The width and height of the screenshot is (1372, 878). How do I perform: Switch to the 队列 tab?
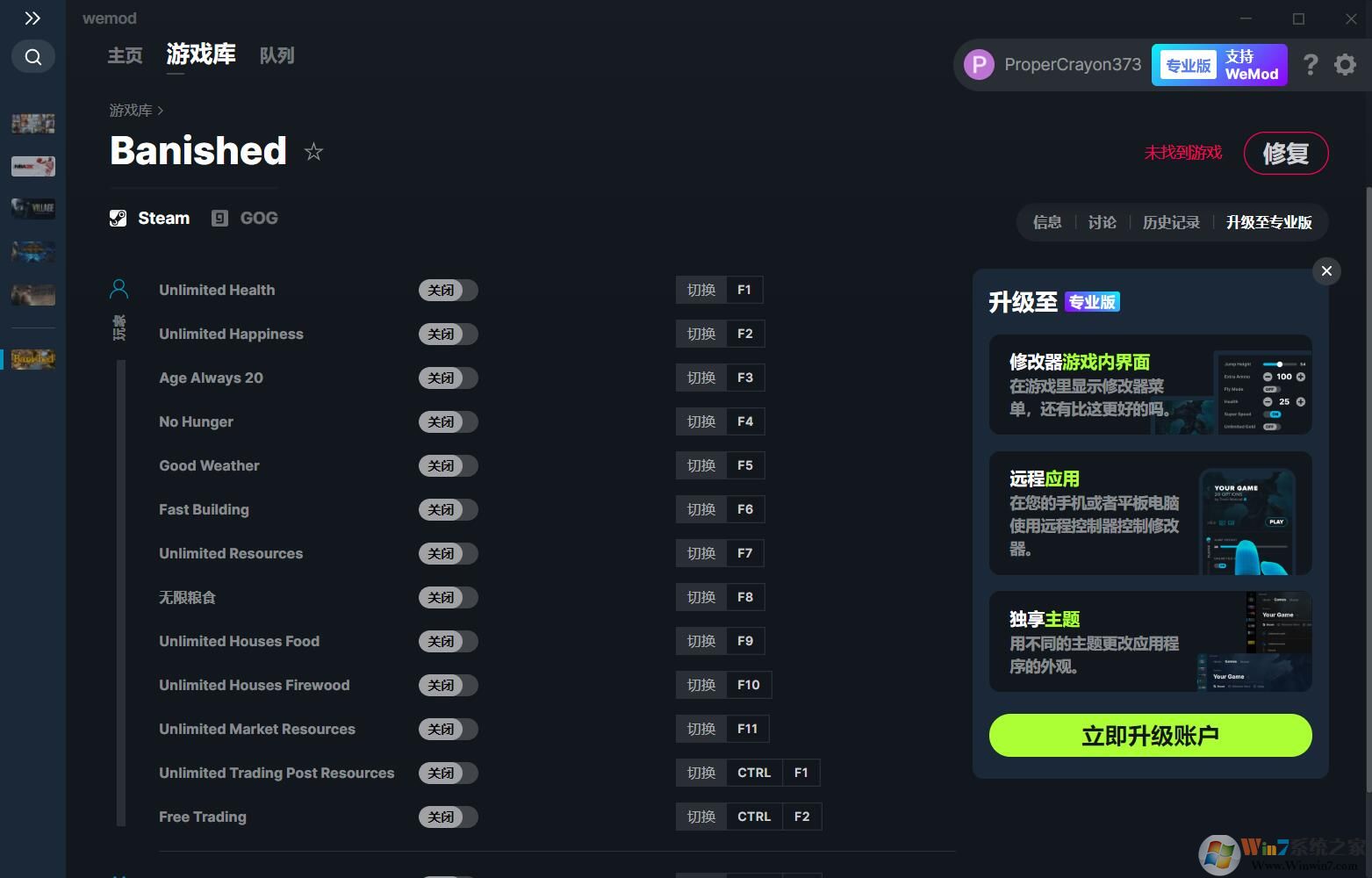[277, 56]
